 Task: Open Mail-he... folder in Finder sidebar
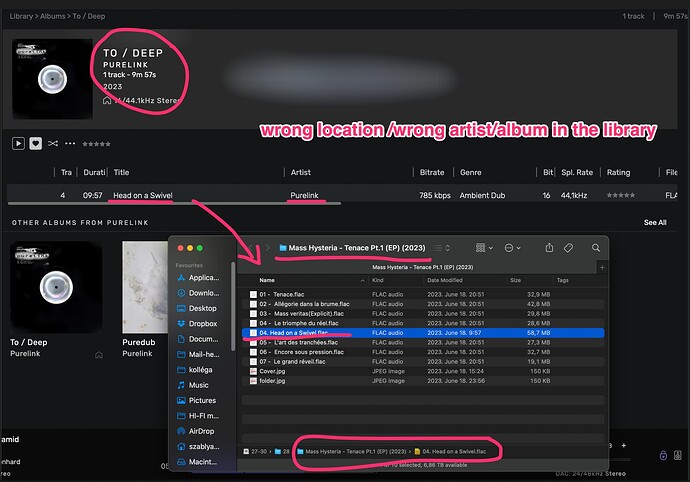click(198, 354)
